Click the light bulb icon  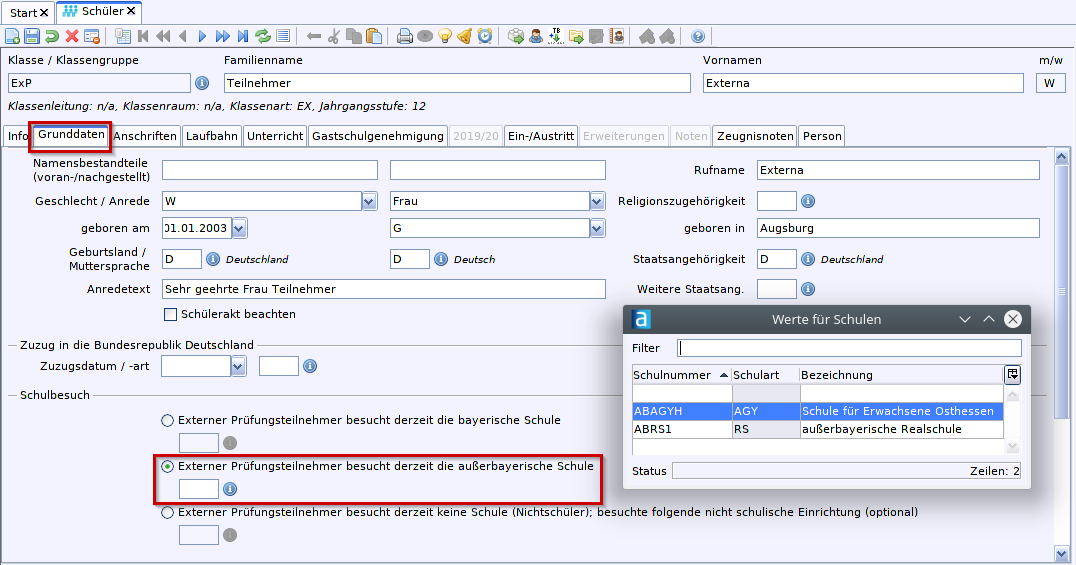pos(445,36)
